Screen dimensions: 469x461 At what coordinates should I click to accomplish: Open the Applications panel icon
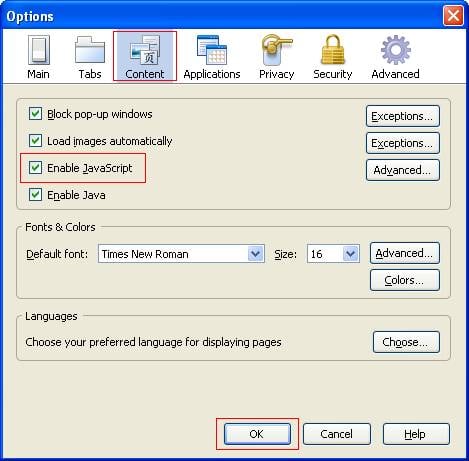212,50
